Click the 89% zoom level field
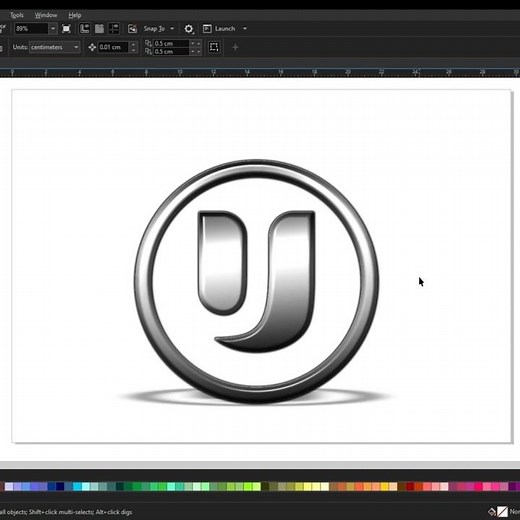The height and width of the screenshot is (520, 520). [31, 29]
